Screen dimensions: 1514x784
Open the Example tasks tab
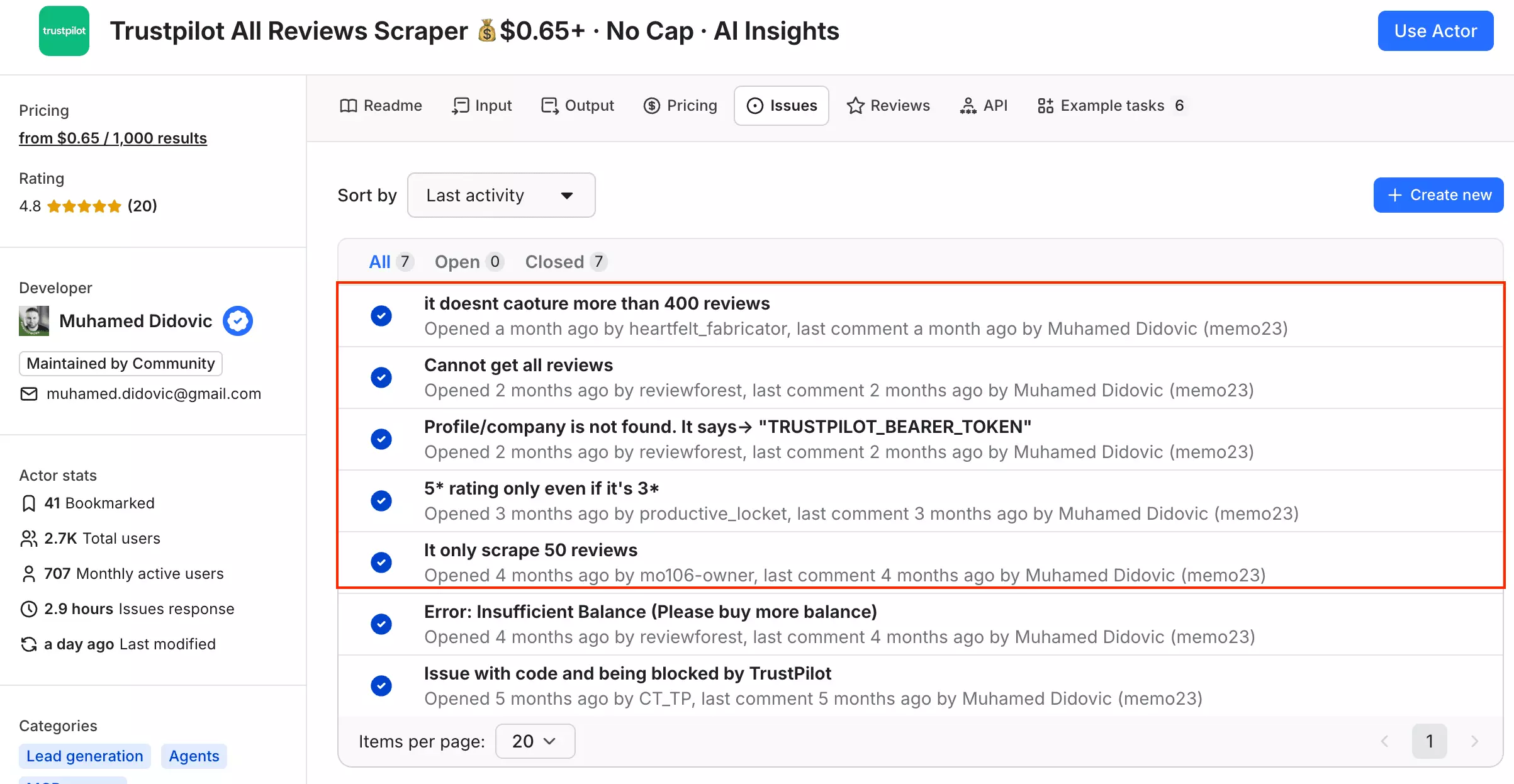coord(1111,105)
